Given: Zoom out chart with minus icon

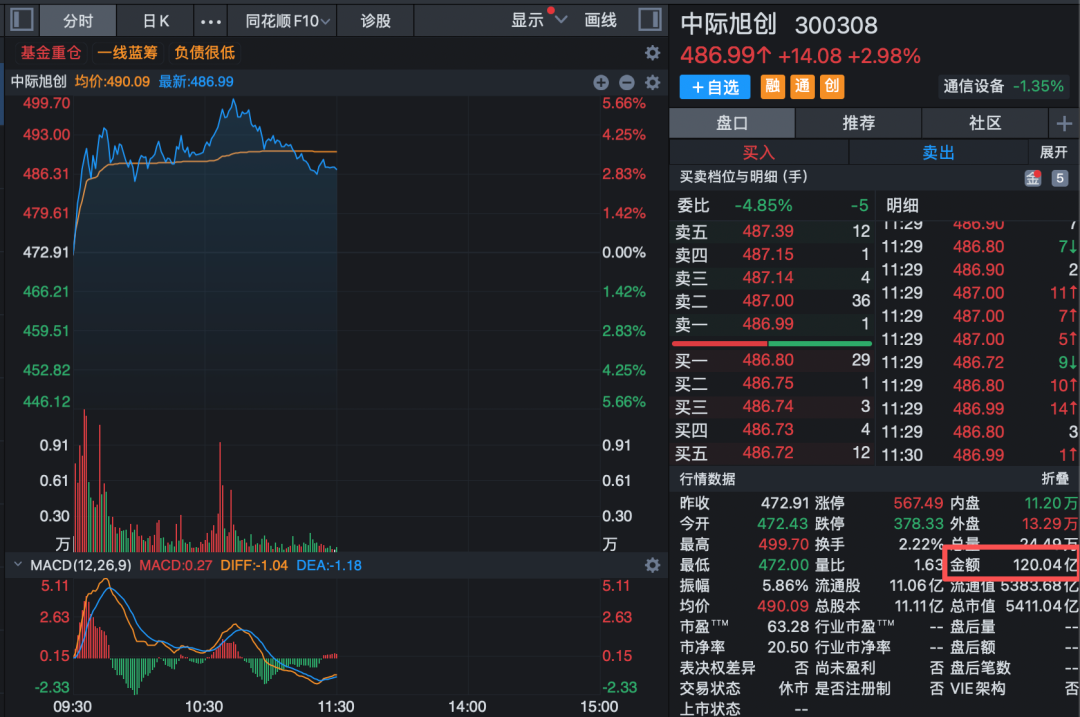Looking at the screenshot, I should [627, 83].
